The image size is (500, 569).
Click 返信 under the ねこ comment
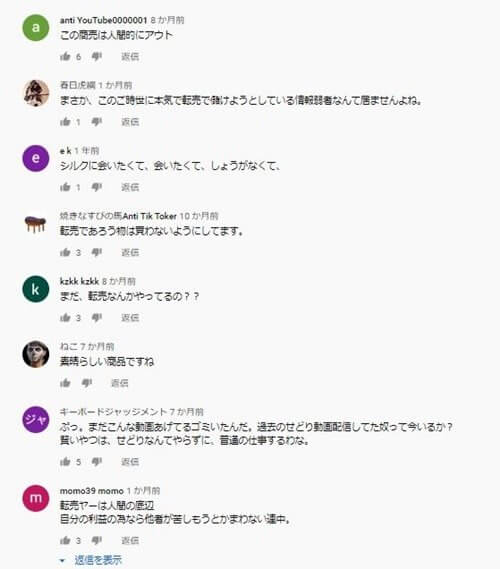point(119,383)
